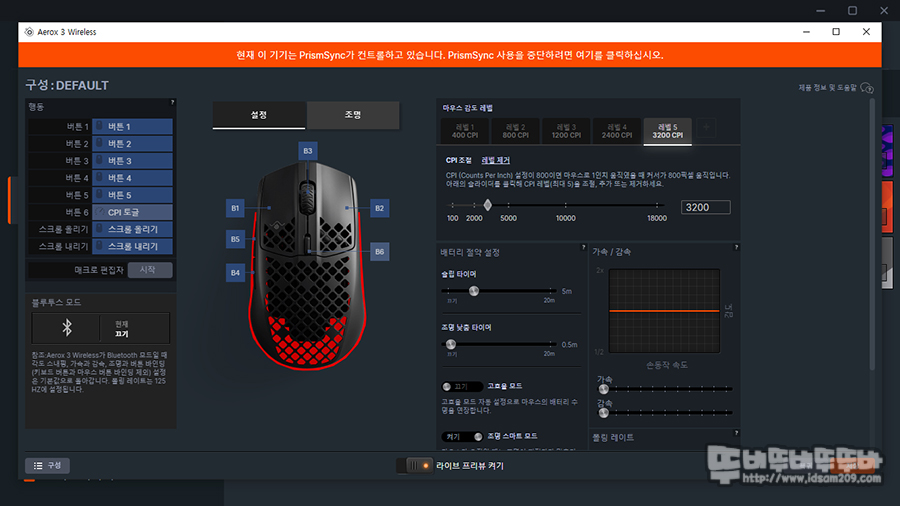
Task: Open the 버튼 3 action dropdown
Action: point(132,161)
